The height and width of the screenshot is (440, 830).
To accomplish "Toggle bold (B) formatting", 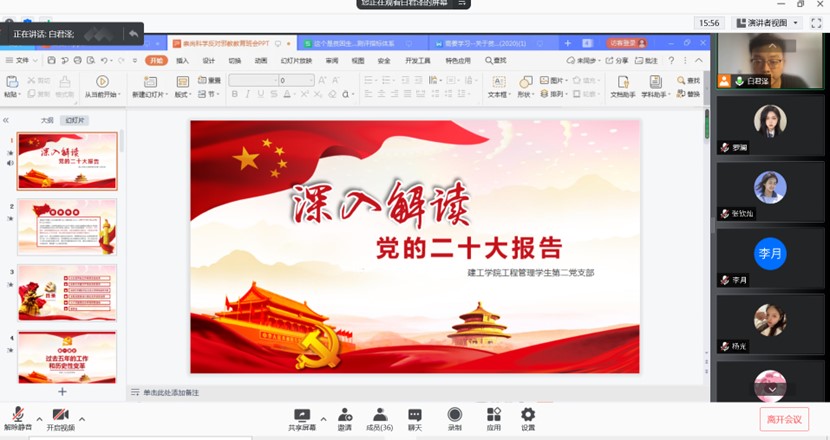I will point(234,94).
